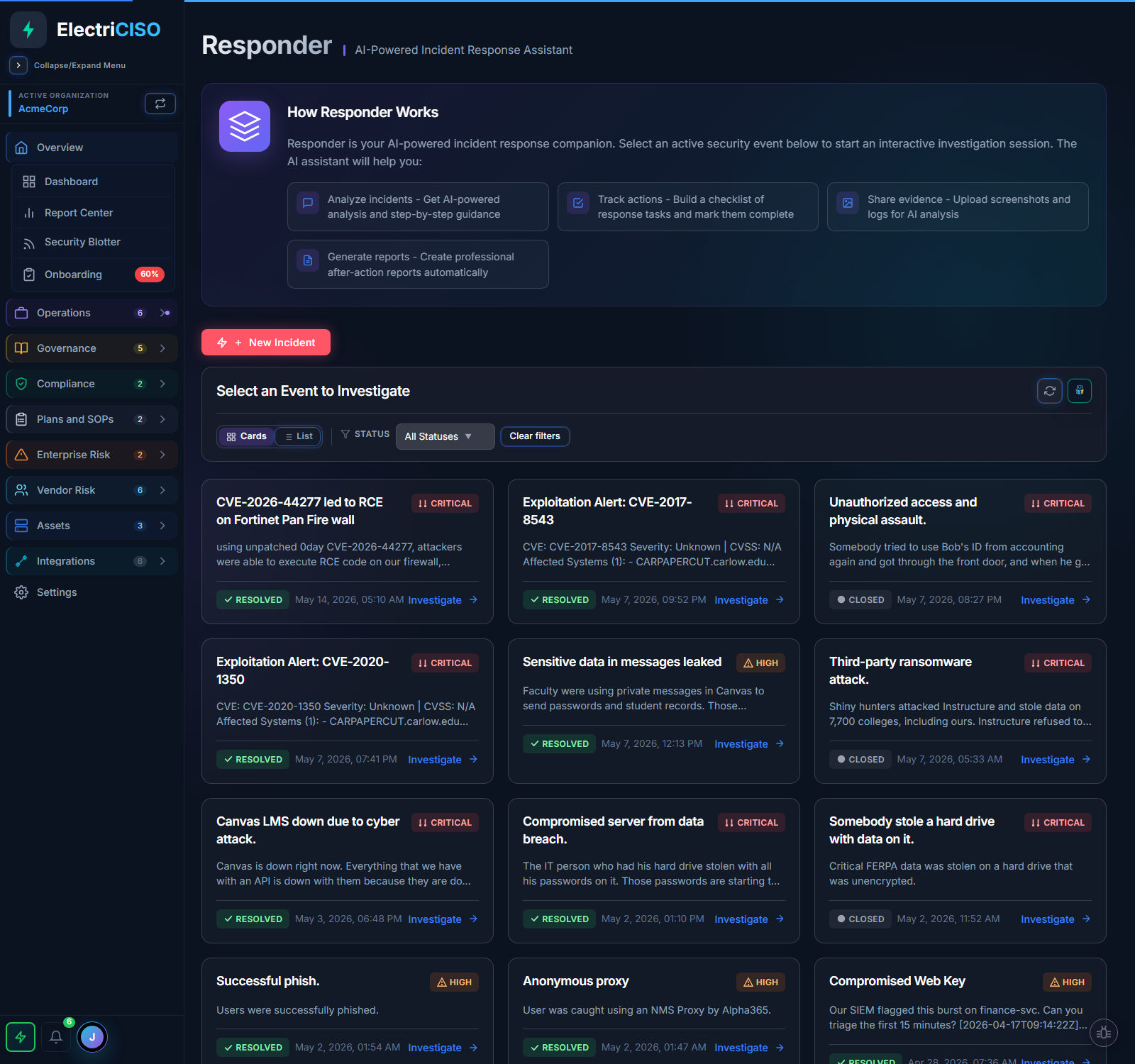
Task: Click the Report Center chart icon
Action: coord(29,213)
